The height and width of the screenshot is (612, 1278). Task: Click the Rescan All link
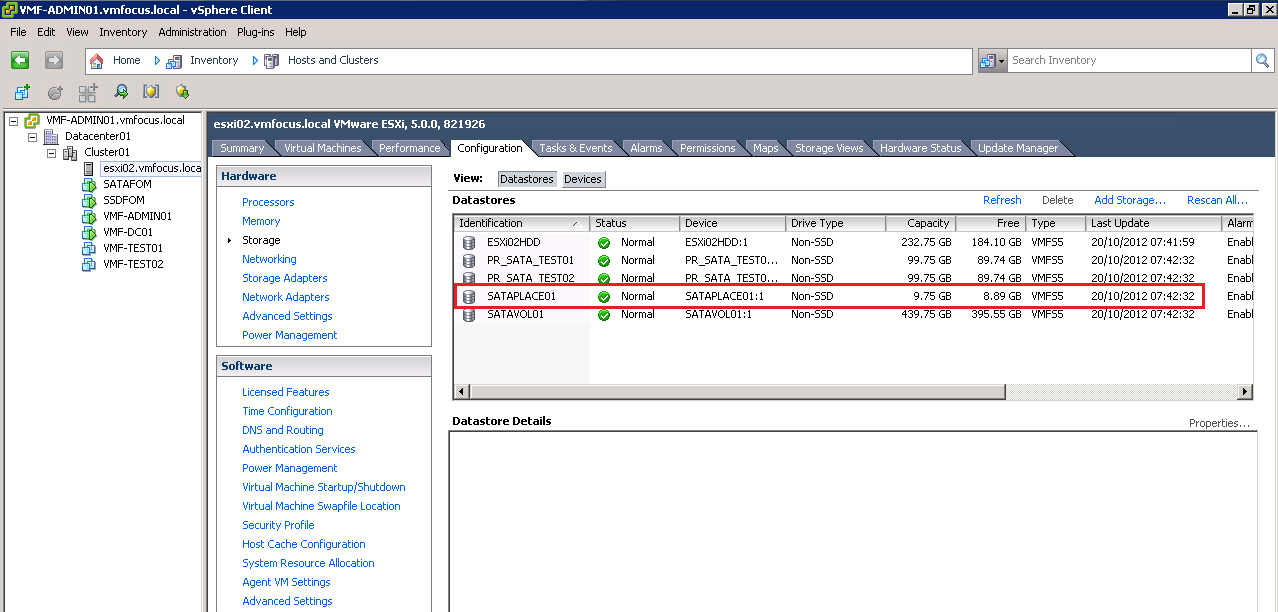[1217, 200]
